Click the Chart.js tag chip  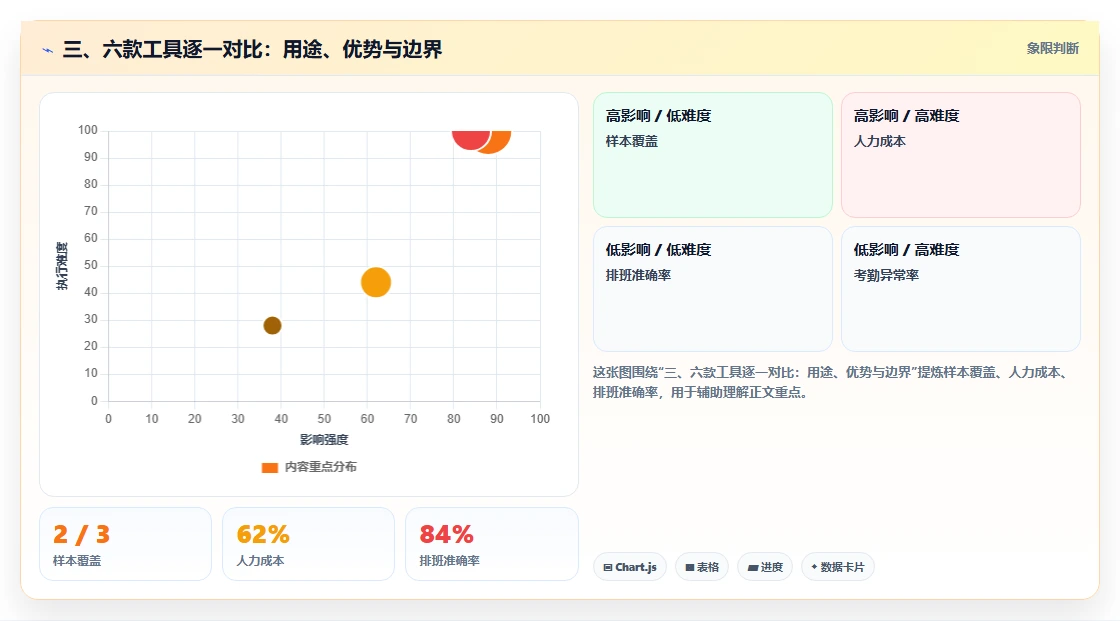630,567
